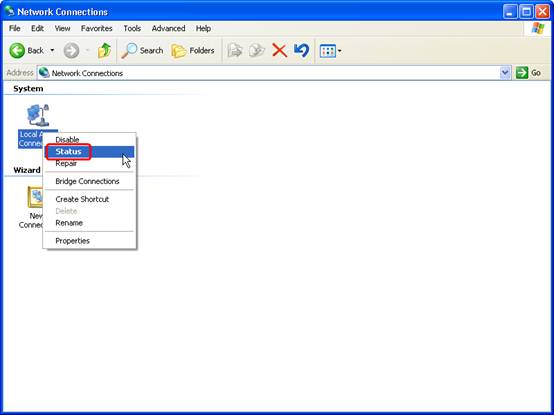
Task: Click the green Go button
Action: 528,73
